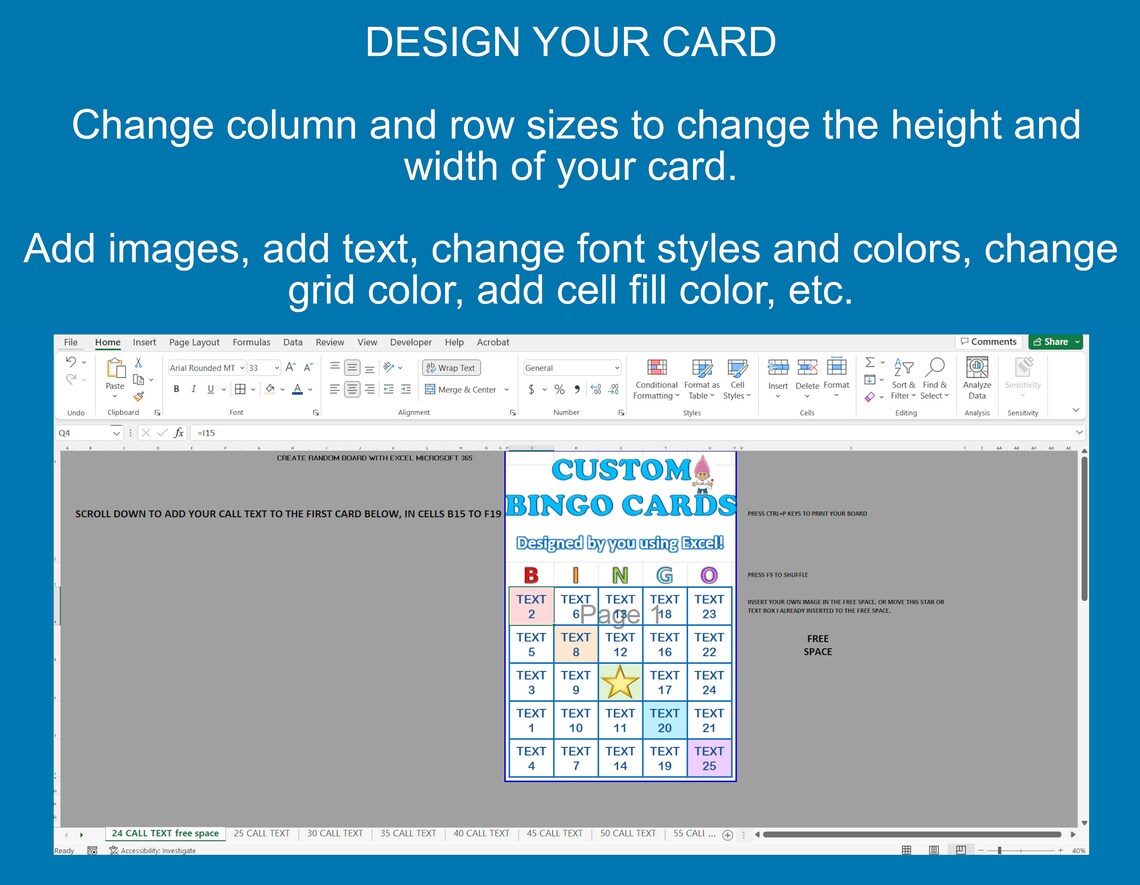
Task: Click the Sort & Filter icon
Action: point(905,366)
